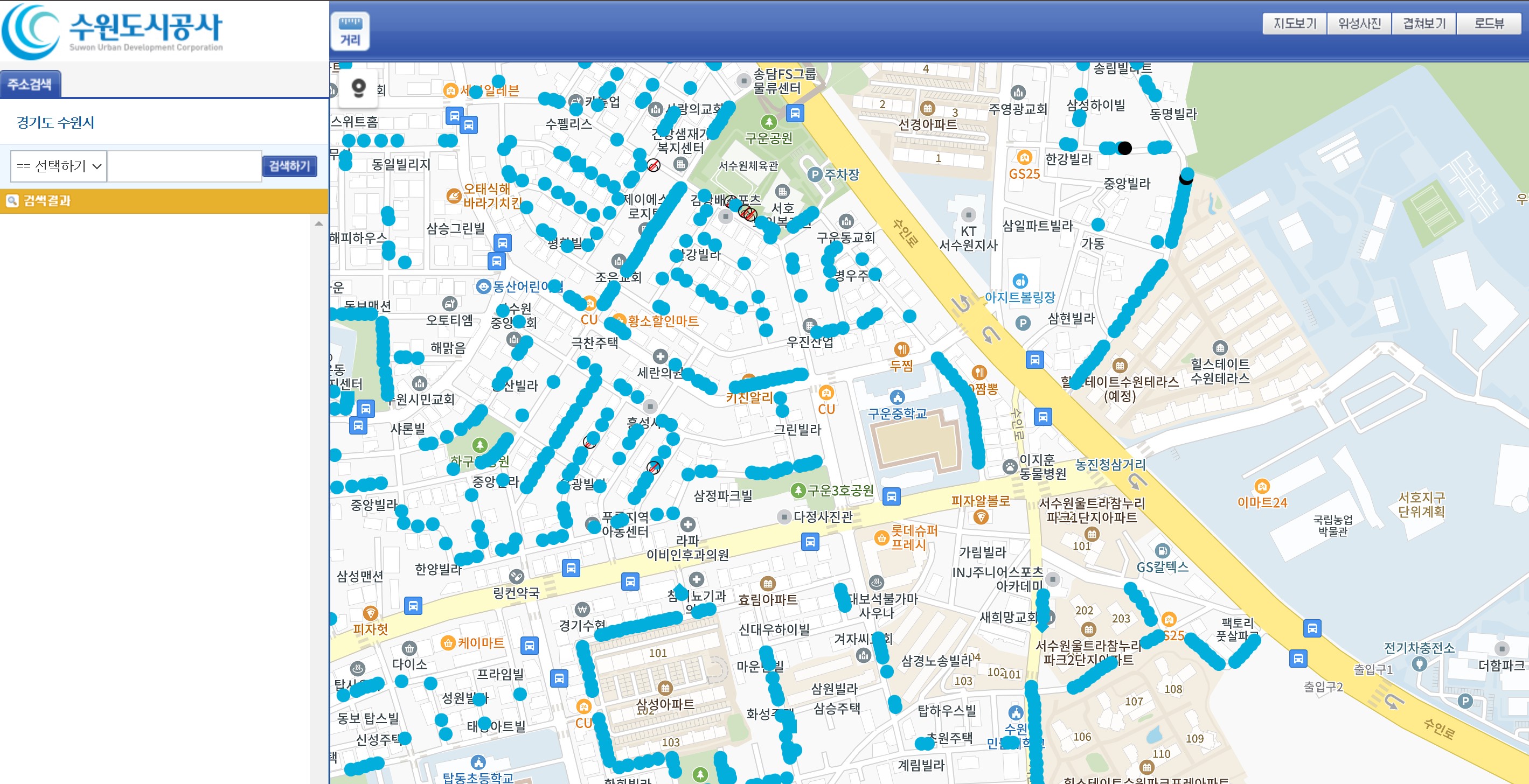Switch to 위성사진 satellite view
This screenshot has width=1529, height=784.
[x=1359, y=24]
